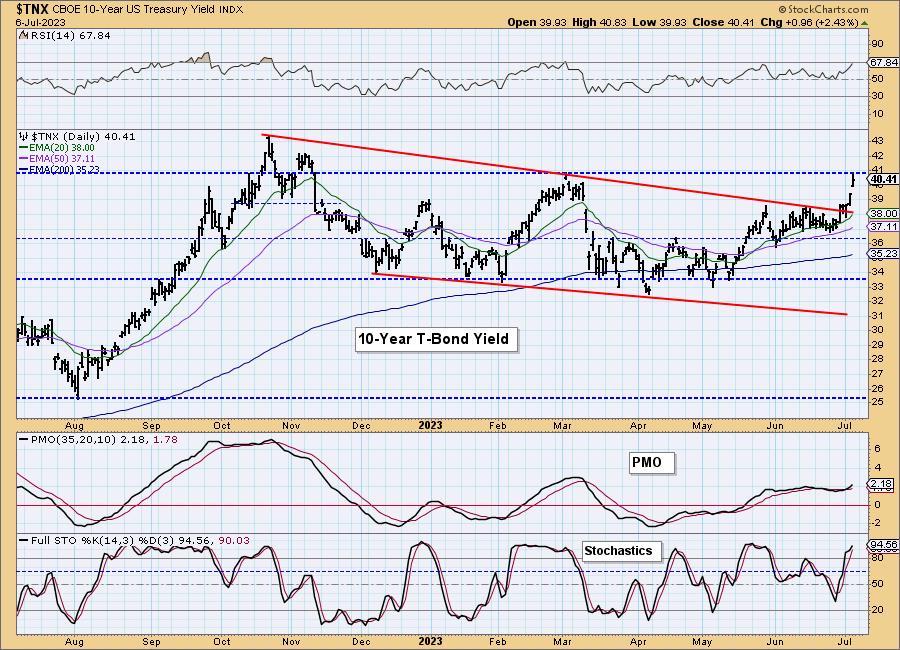900x650 pixels.
Task: Click the EMA(20) 38.00 legend entry
Action: [x=57, y=148]
